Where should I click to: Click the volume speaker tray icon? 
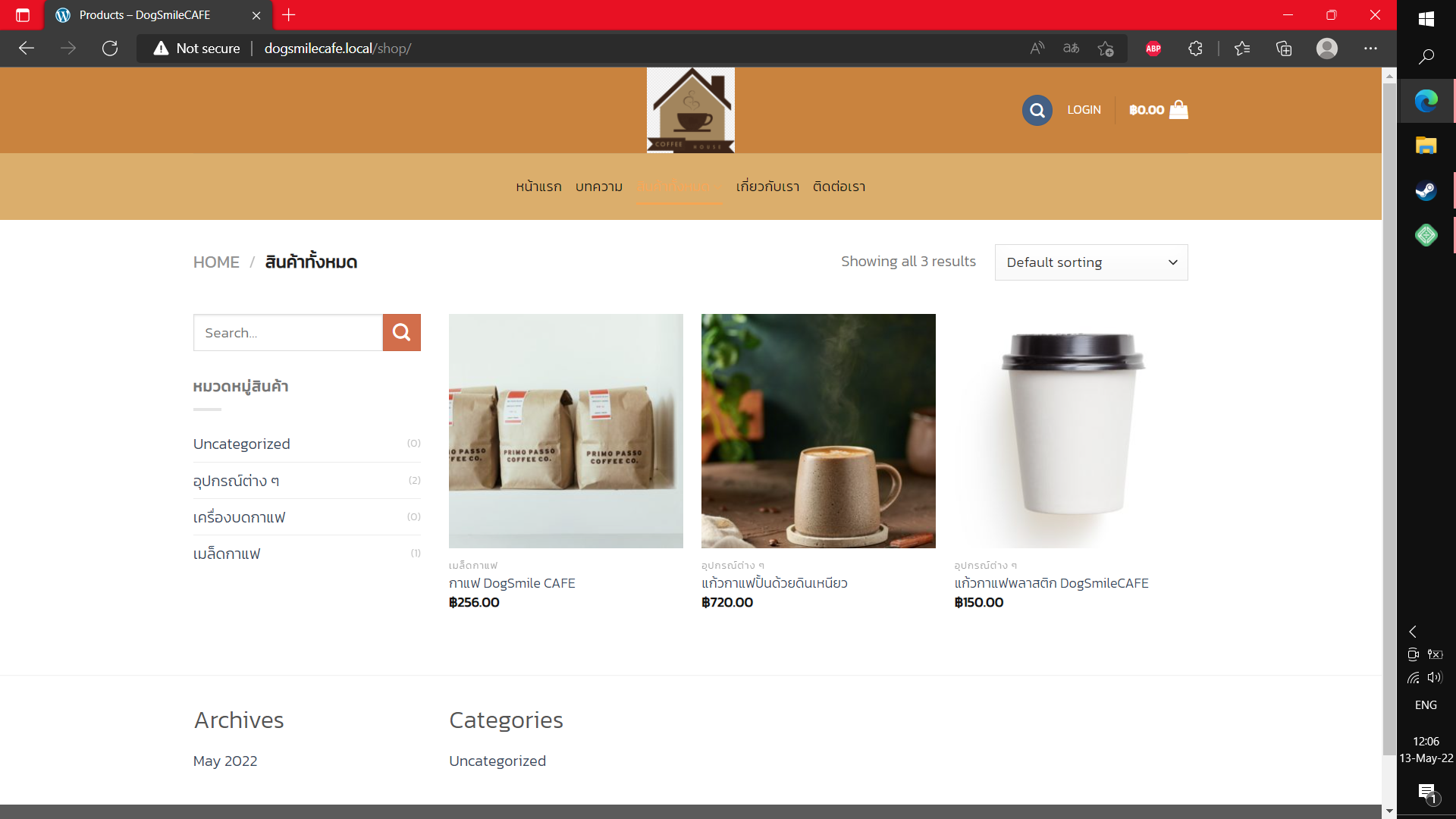click(1434, 677)
